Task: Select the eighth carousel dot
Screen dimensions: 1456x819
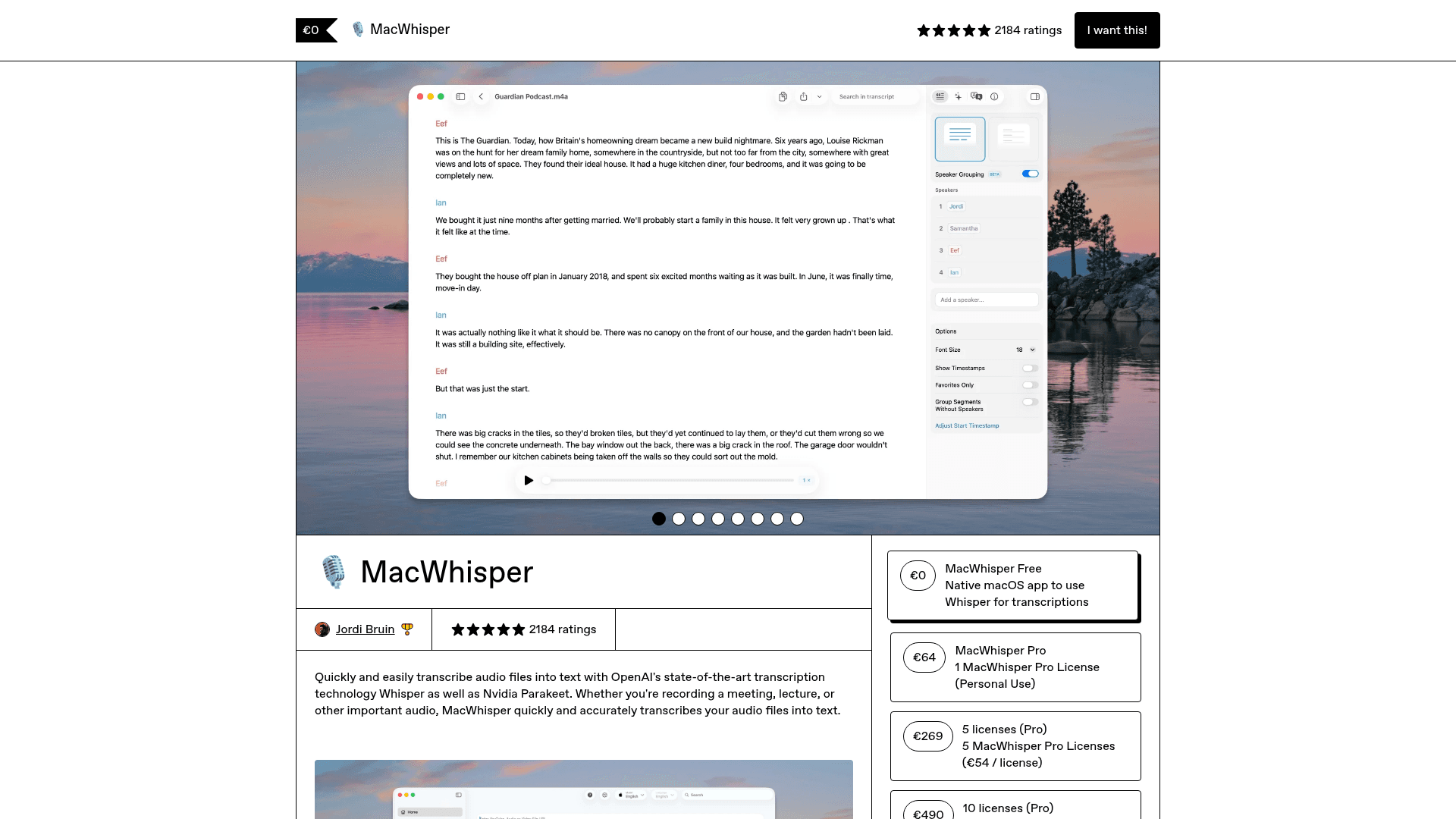Action: click(797, 519)
